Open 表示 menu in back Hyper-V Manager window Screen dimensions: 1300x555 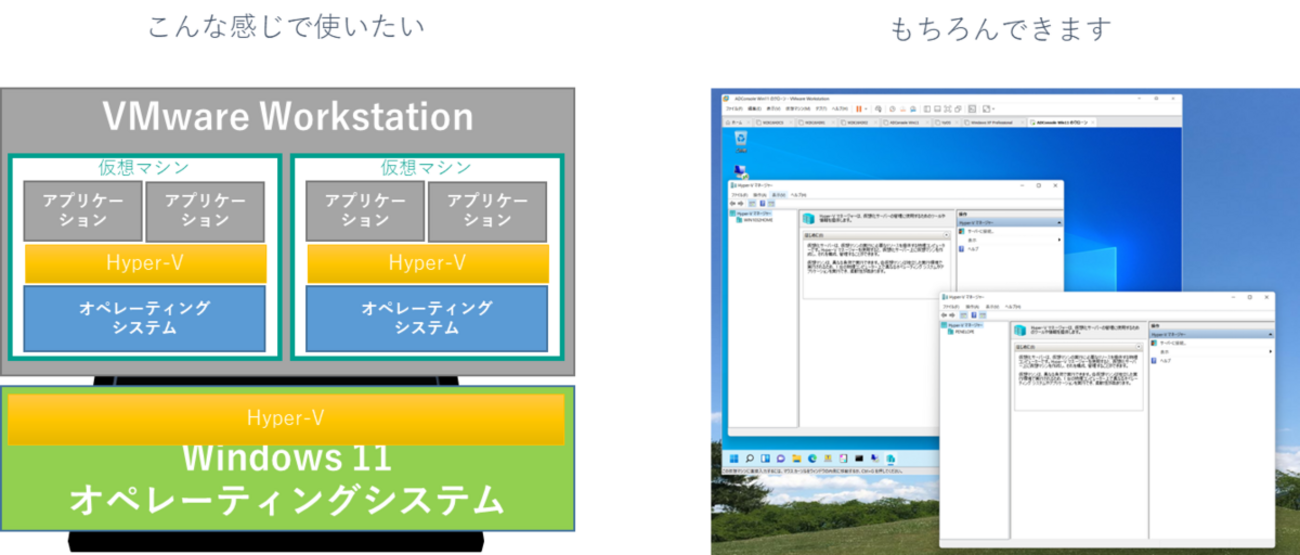779,195
